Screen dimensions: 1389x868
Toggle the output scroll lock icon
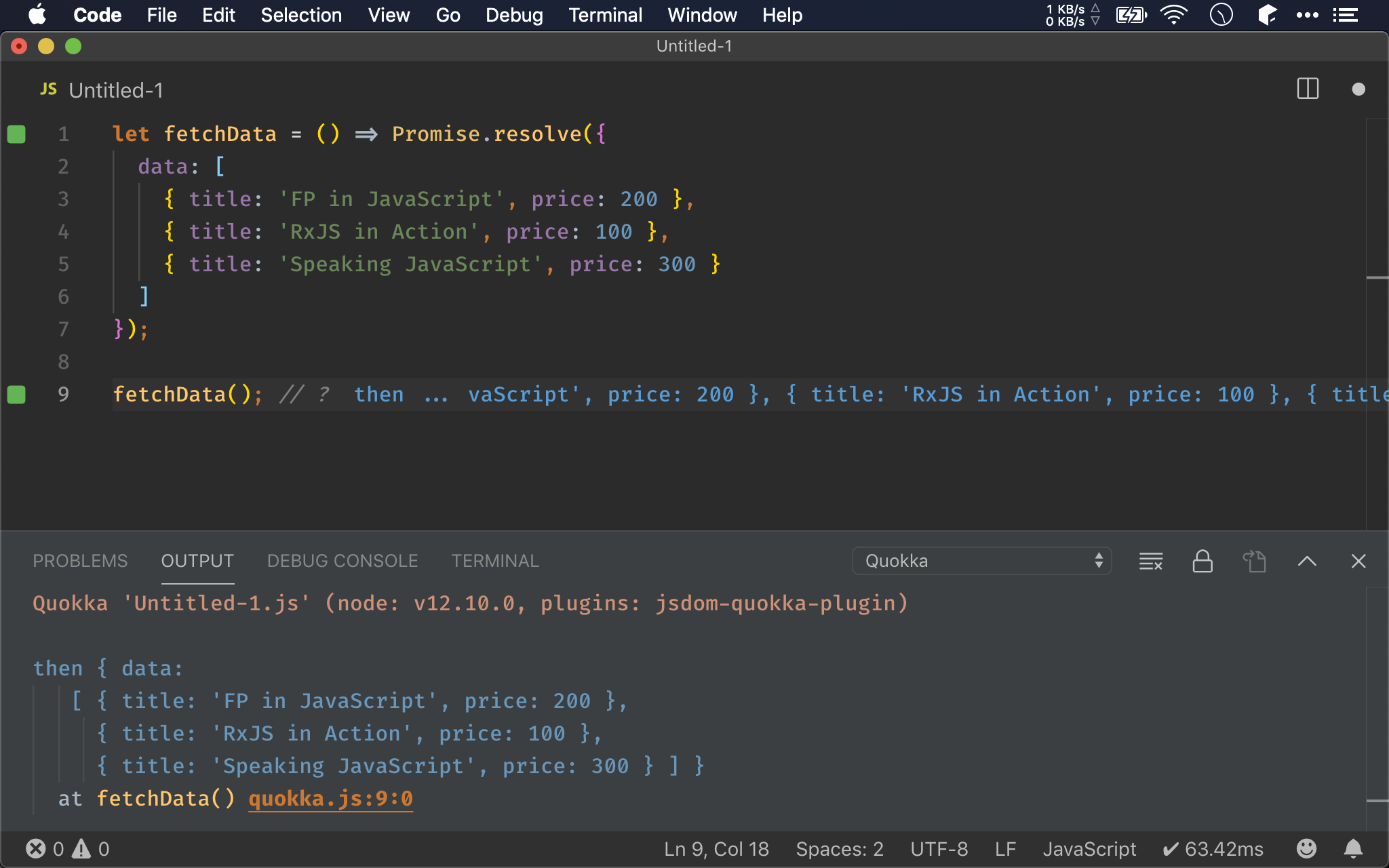coord(1202,561)
